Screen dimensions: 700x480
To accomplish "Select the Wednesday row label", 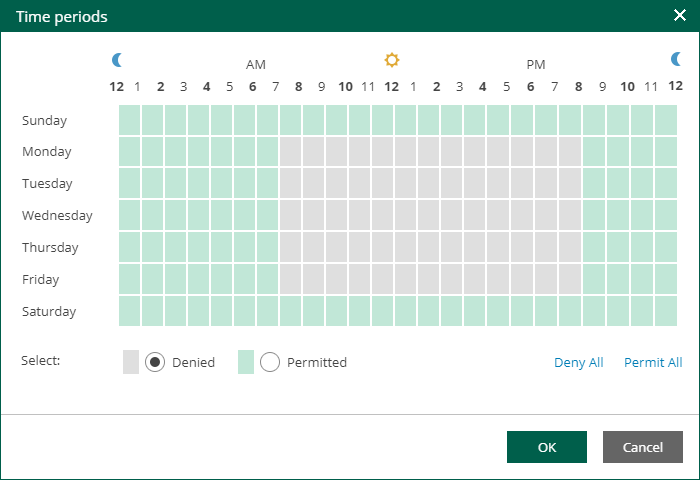I will click(x=57, y=215).
